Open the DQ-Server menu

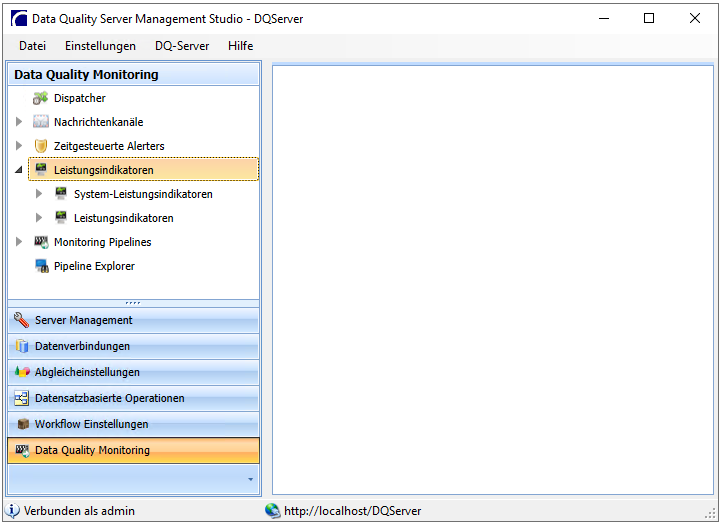point(182,46)
